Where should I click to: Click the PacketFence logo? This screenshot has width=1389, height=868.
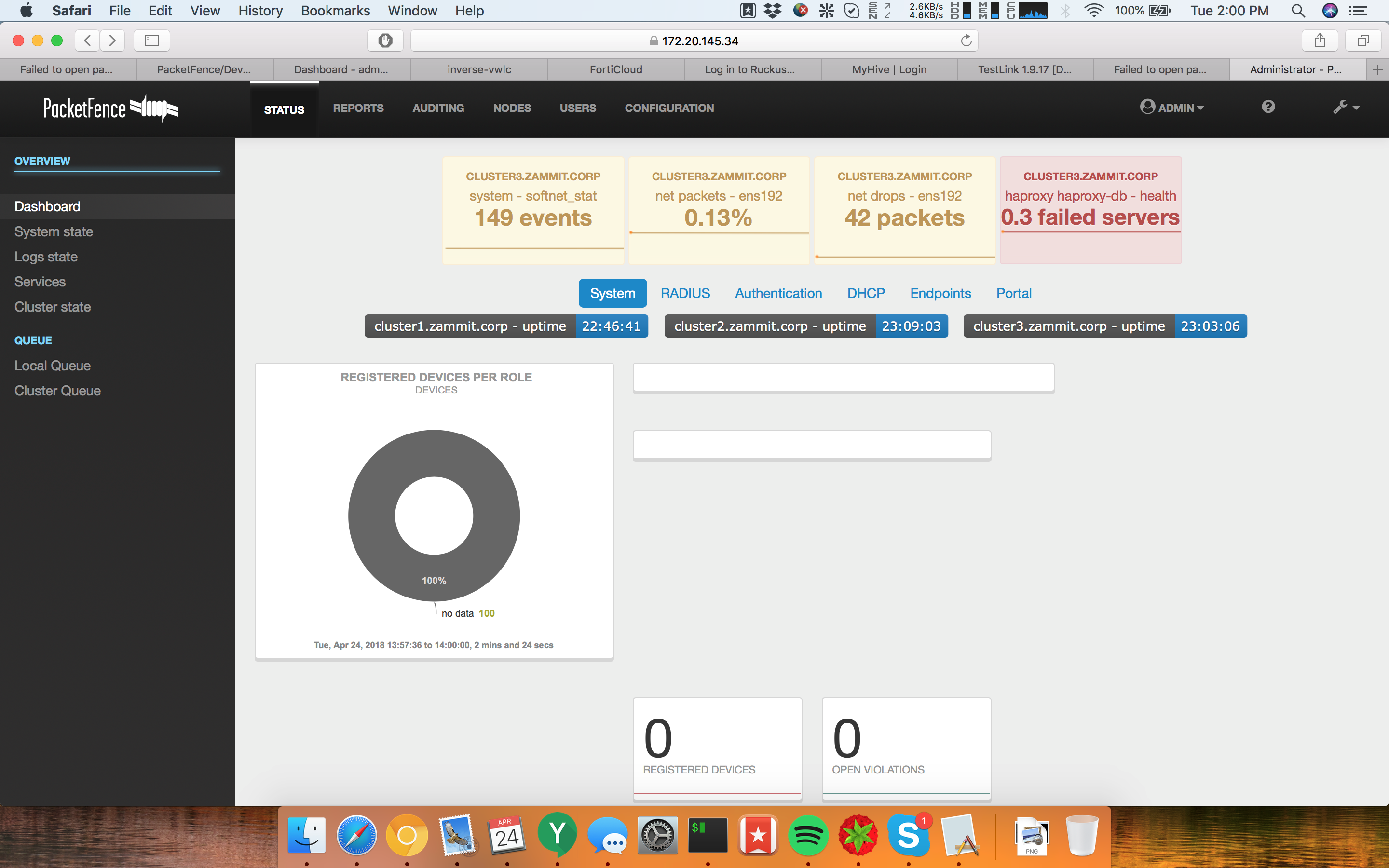click(x=110, y=108)
